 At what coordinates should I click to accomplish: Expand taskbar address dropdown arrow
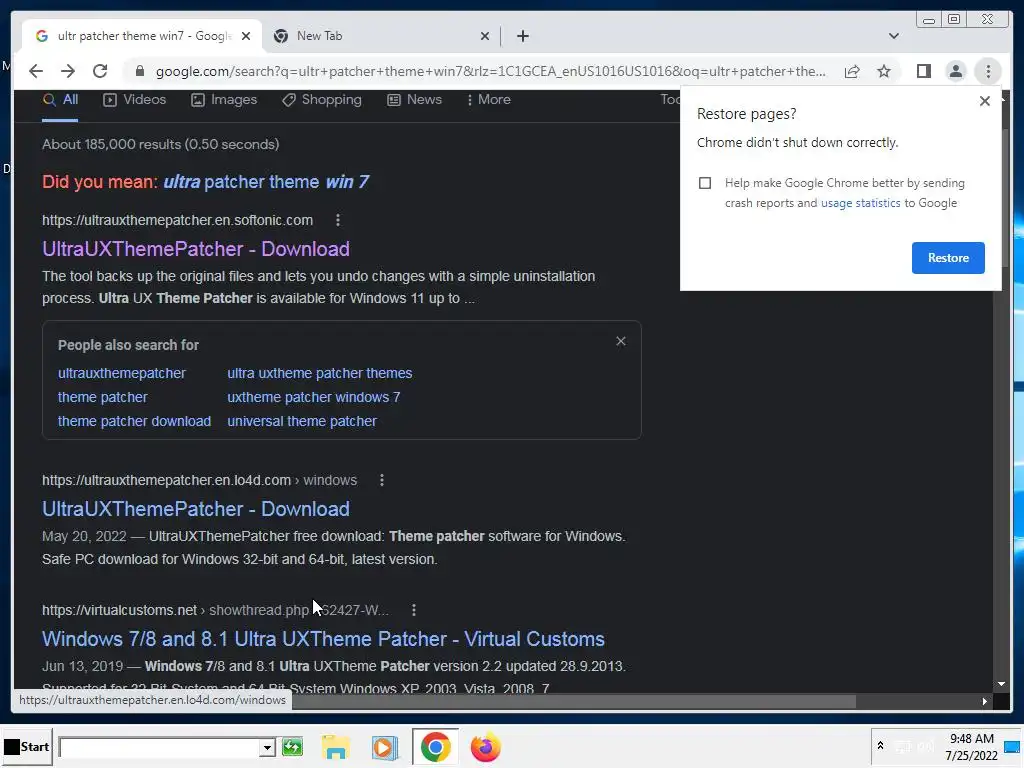[266, 746]
